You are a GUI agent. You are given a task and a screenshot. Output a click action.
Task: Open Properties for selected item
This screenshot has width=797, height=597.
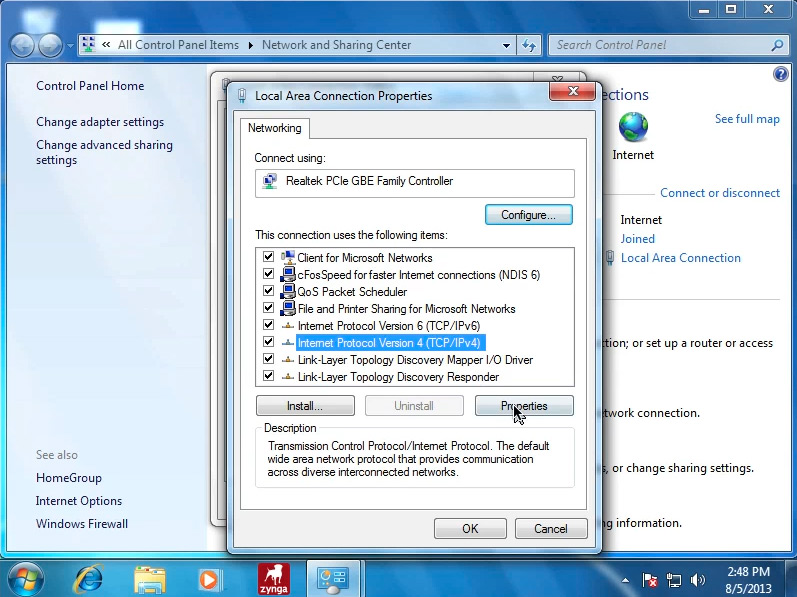(x=524, y=405)
